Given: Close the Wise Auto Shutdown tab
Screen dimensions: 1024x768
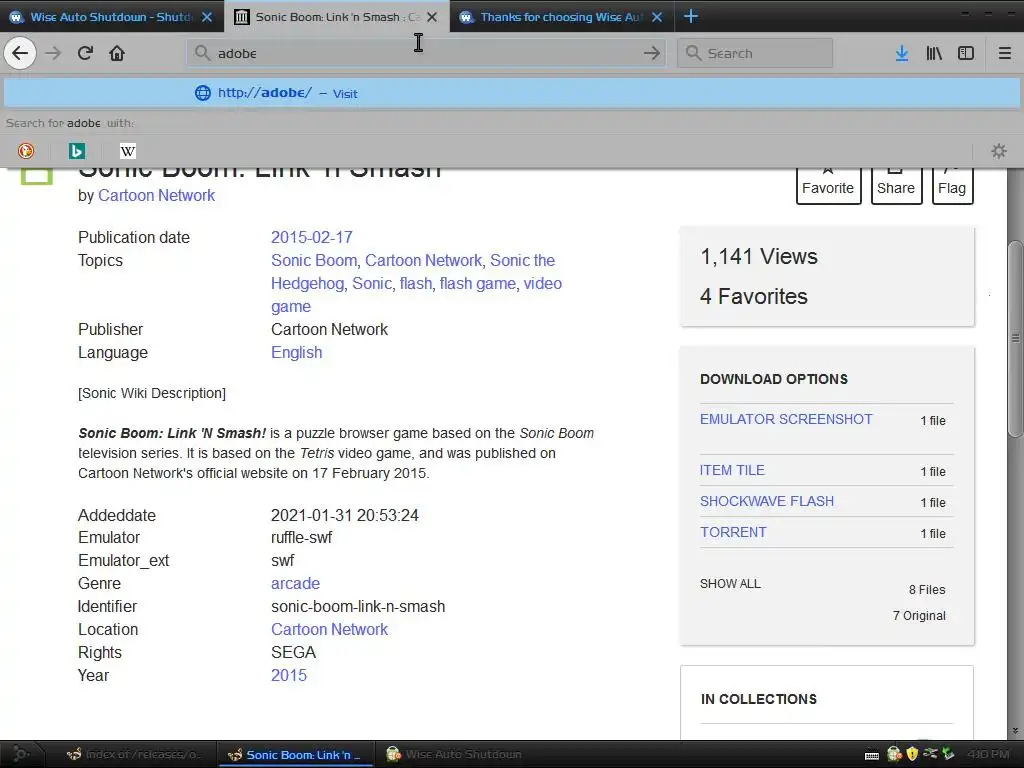Looking at the screenshot, I should pos(207,17).
